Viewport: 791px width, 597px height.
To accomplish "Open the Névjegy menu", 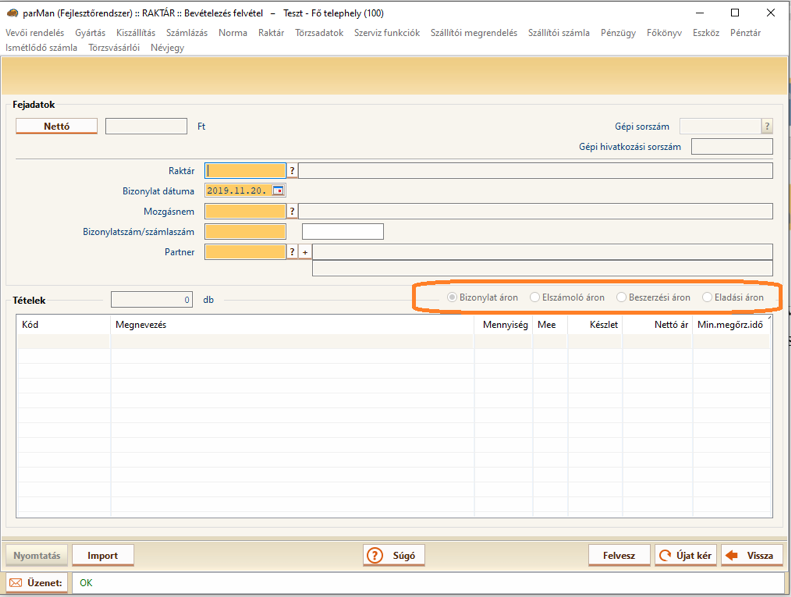I will point(167,48).
